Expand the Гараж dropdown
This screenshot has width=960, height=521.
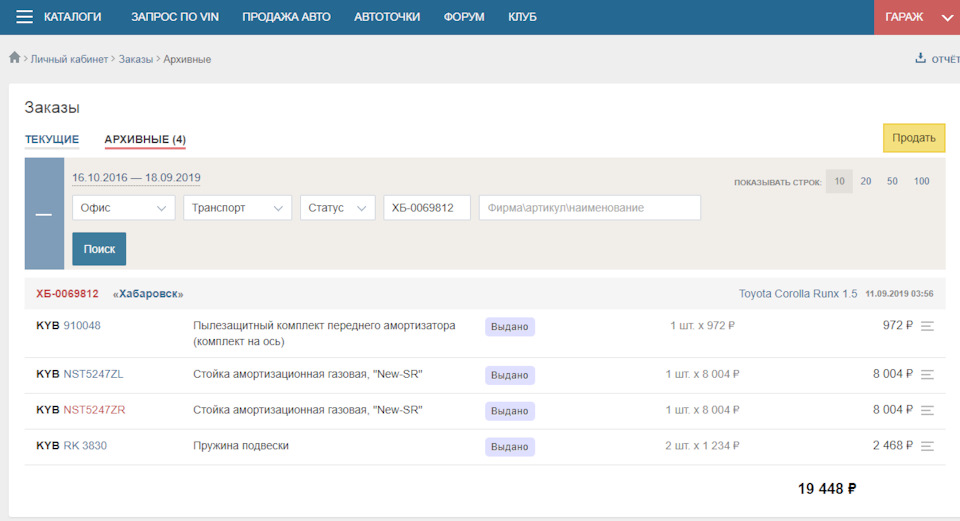917,17
